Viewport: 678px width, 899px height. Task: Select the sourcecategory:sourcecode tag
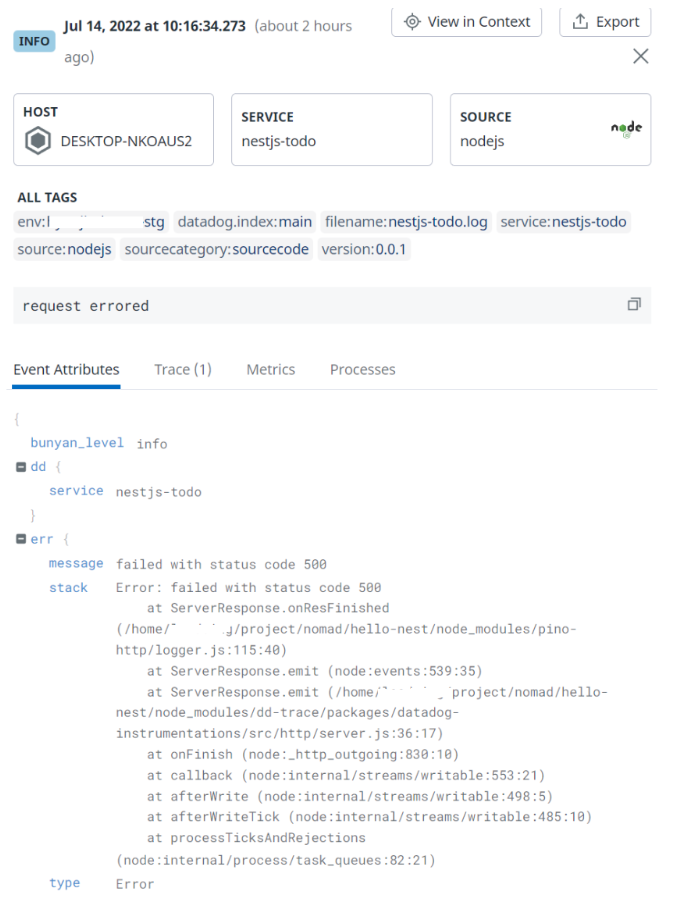coord(217,249)
